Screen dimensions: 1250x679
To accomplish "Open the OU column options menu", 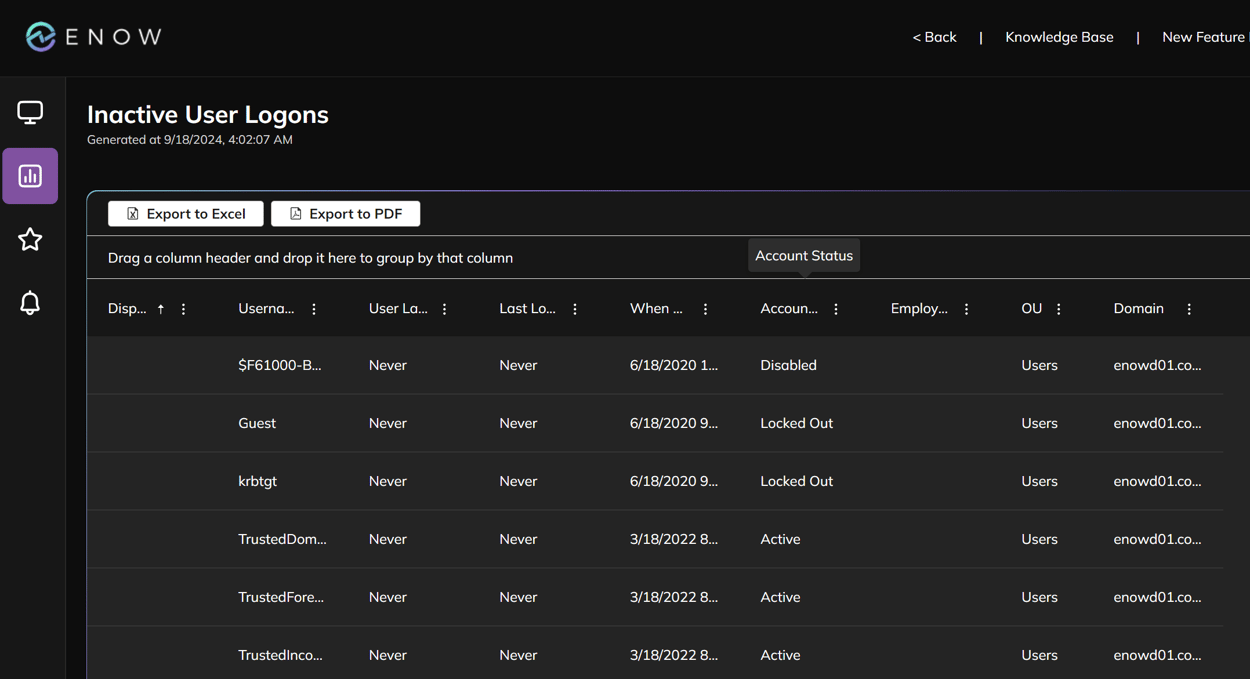I will [x=1057, y=309].
